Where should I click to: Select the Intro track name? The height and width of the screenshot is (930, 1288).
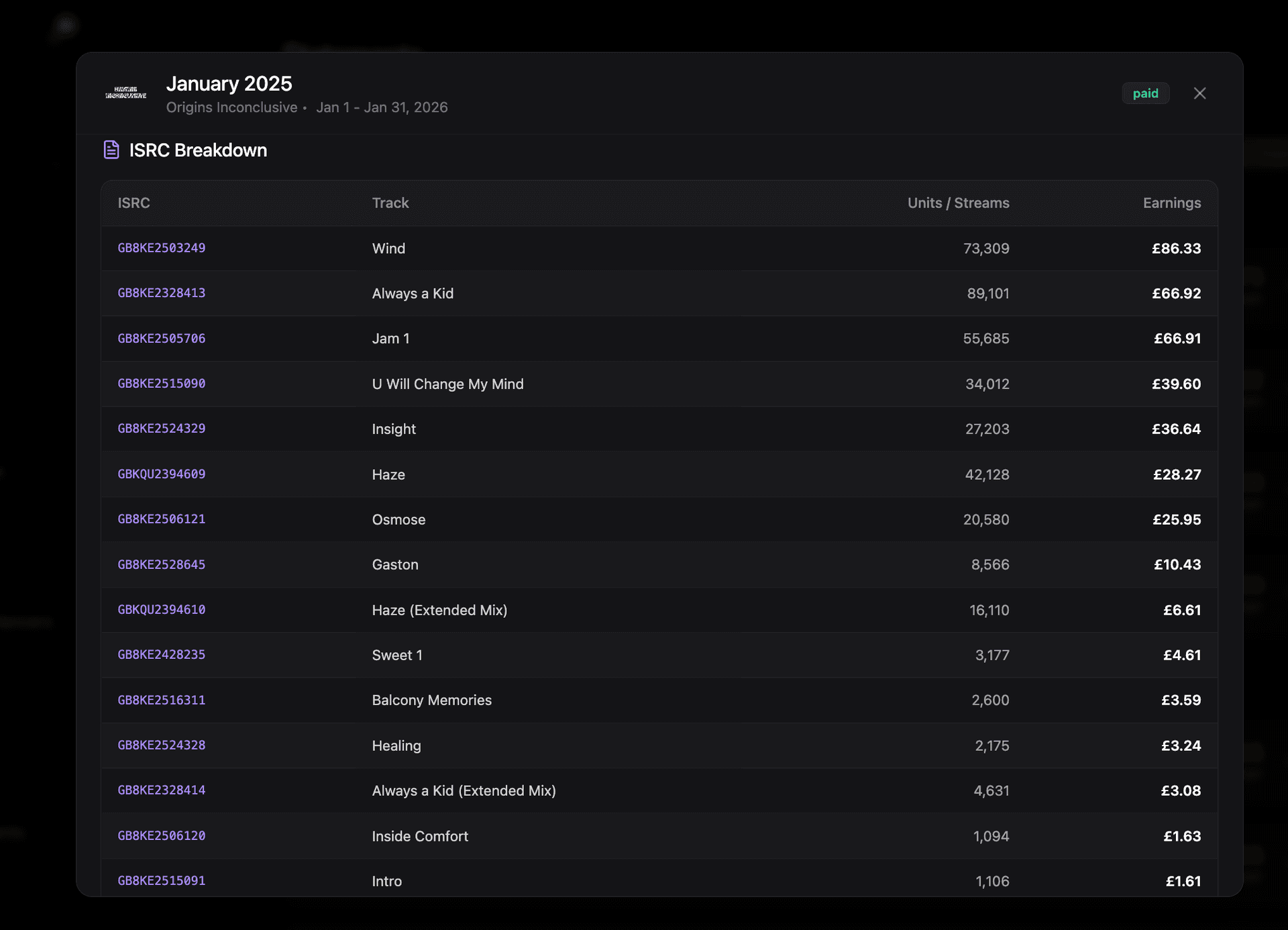[387, 881]
